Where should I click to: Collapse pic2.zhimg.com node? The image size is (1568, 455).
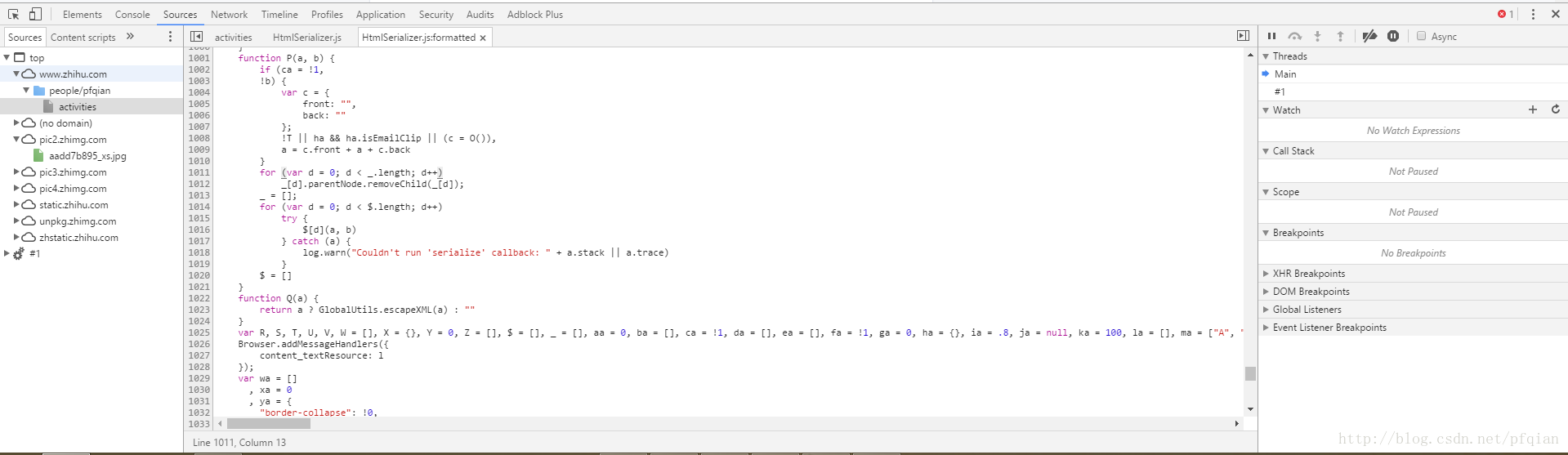16,139
